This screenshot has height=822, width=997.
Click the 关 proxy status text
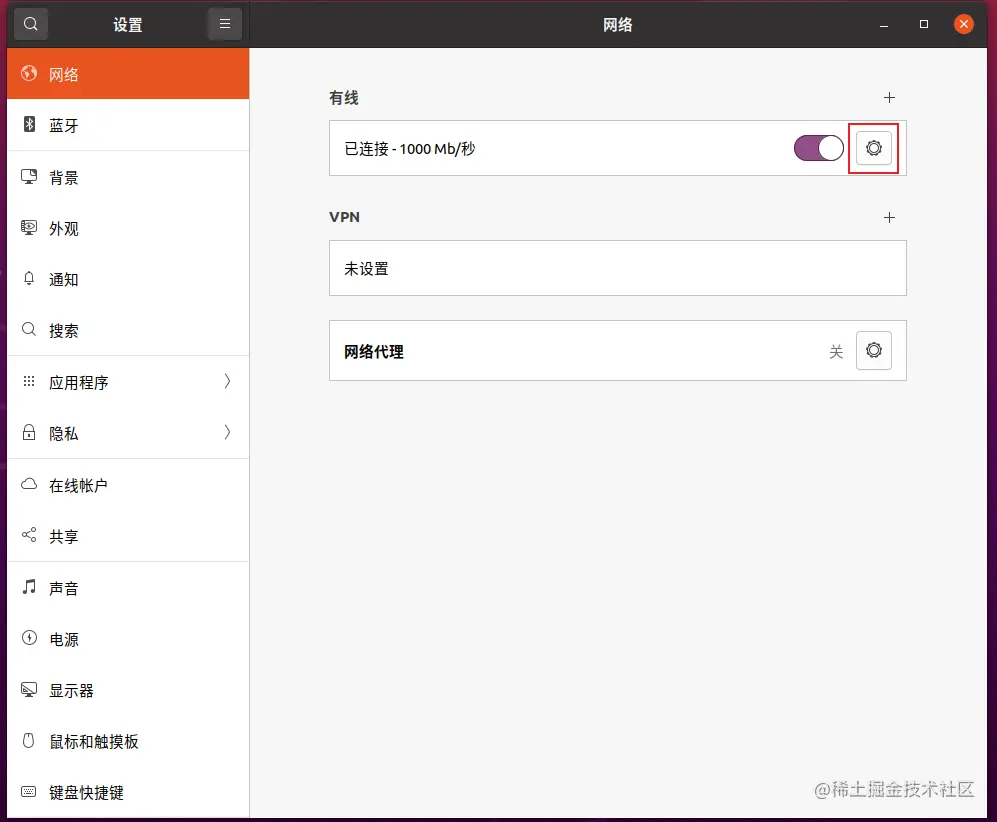(835, 352)
